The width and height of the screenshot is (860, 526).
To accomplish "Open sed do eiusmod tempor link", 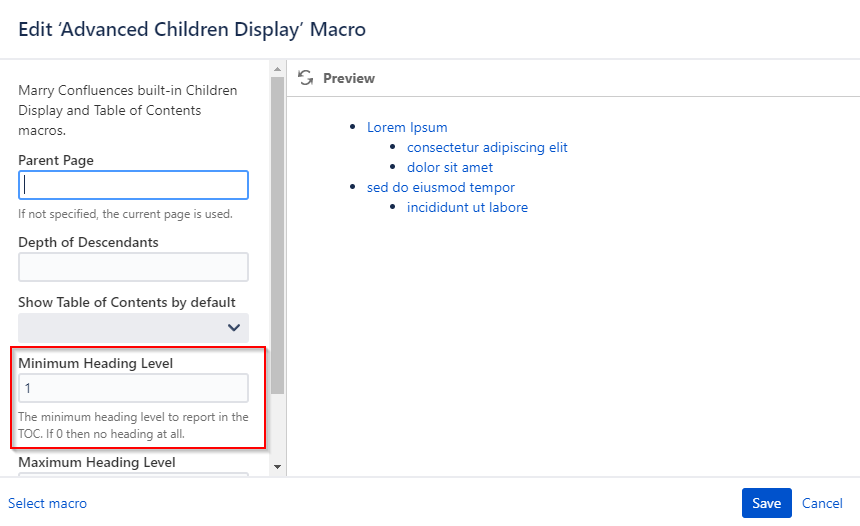I will point(440,188).
